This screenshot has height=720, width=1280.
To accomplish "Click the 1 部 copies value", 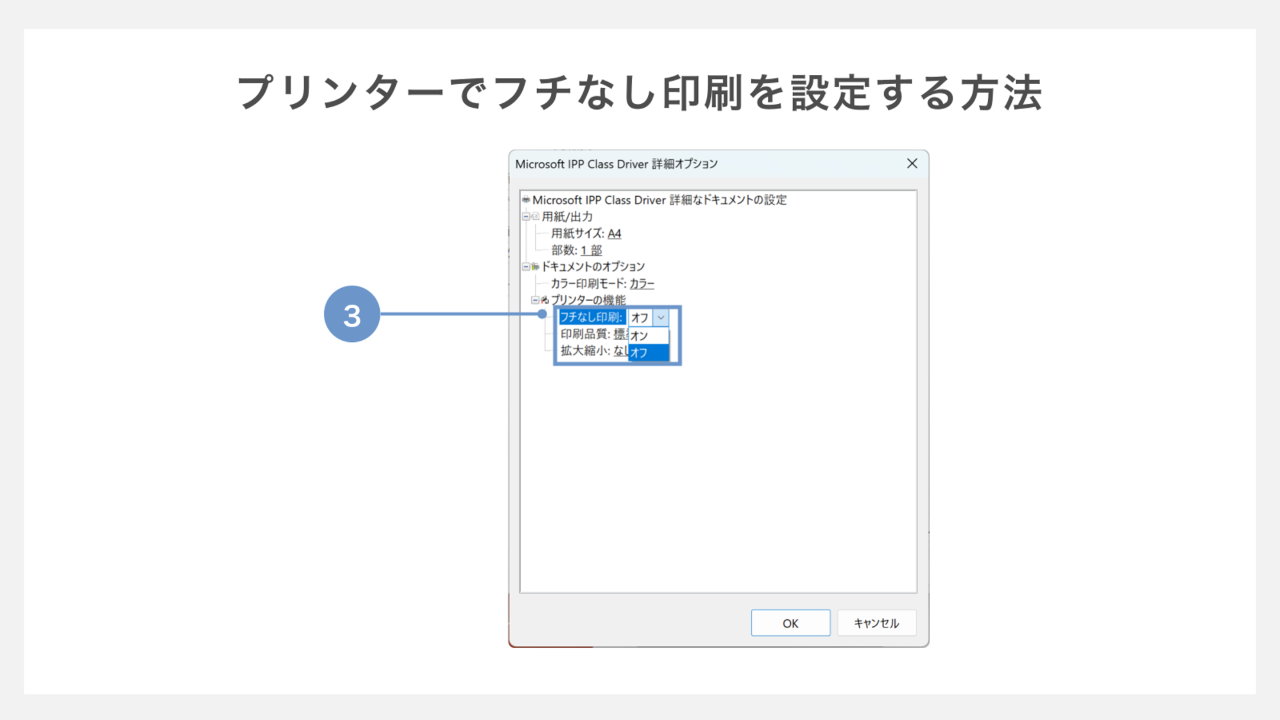I will [x=591, y=250].
